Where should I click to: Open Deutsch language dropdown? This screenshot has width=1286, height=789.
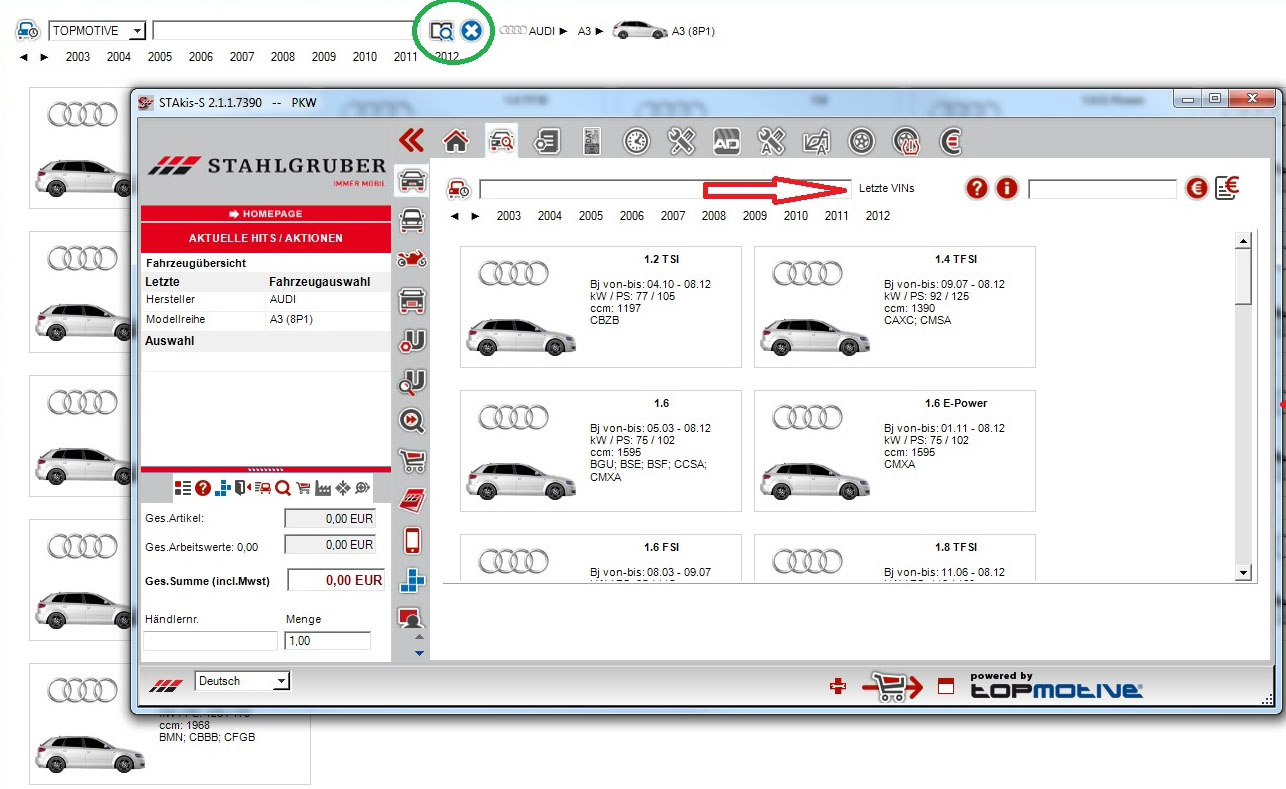(x=242, y=681)
